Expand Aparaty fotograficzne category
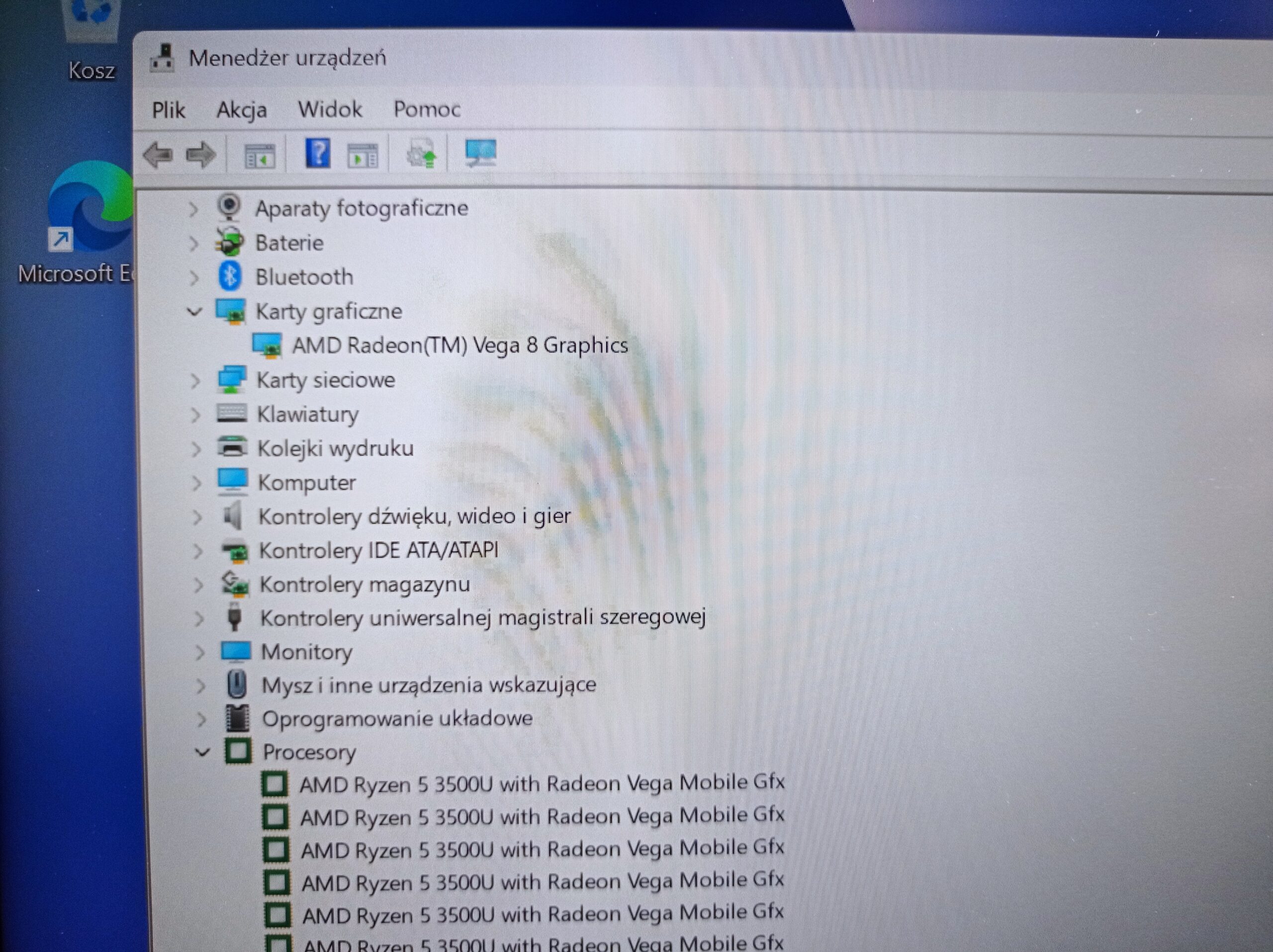The height and width of the screenshot is (952, 1273). coord(194,209)
